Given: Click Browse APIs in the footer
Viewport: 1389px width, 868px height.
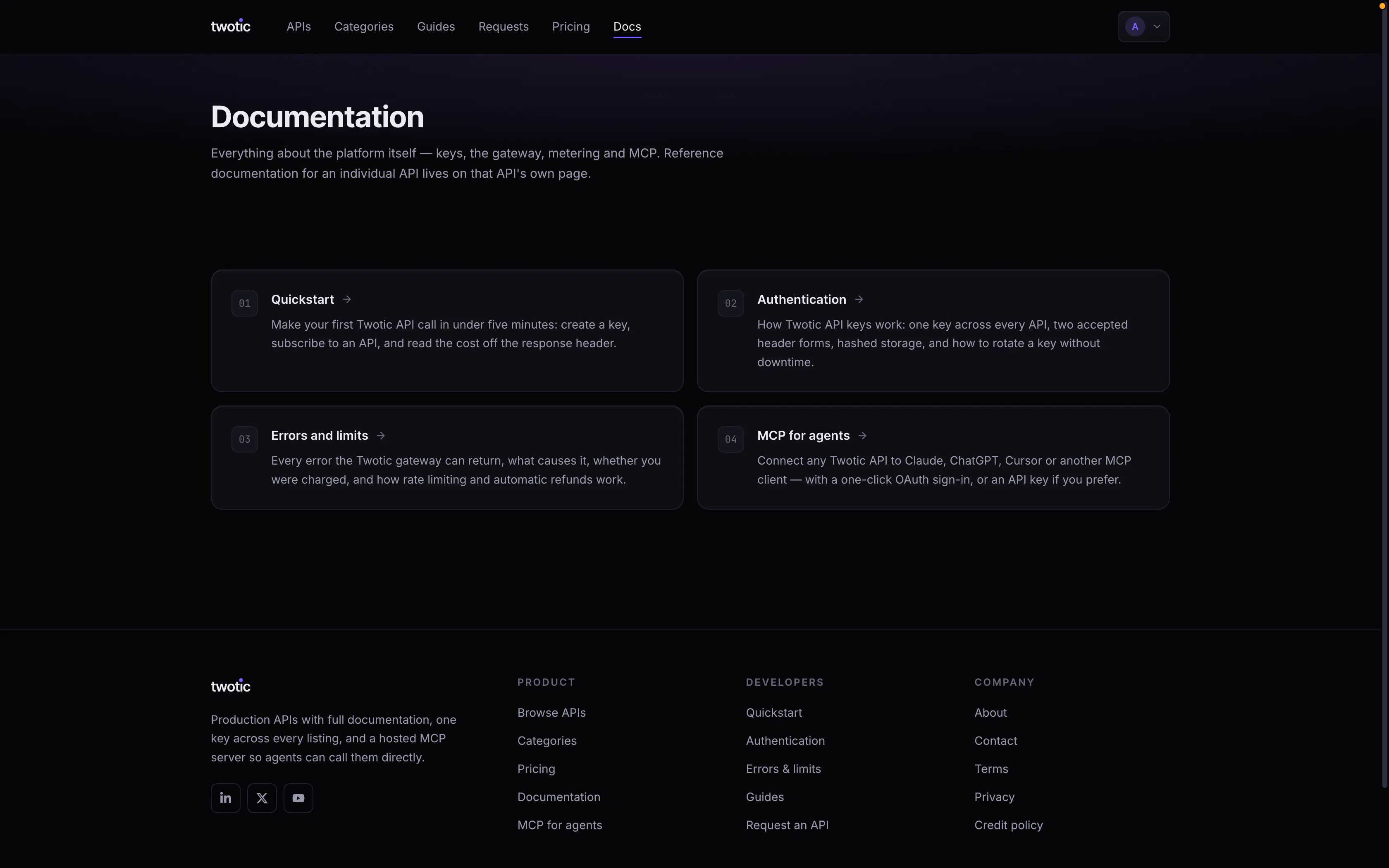Looking at the screenshot, I should pyautogui.click(x=551, y=713).
